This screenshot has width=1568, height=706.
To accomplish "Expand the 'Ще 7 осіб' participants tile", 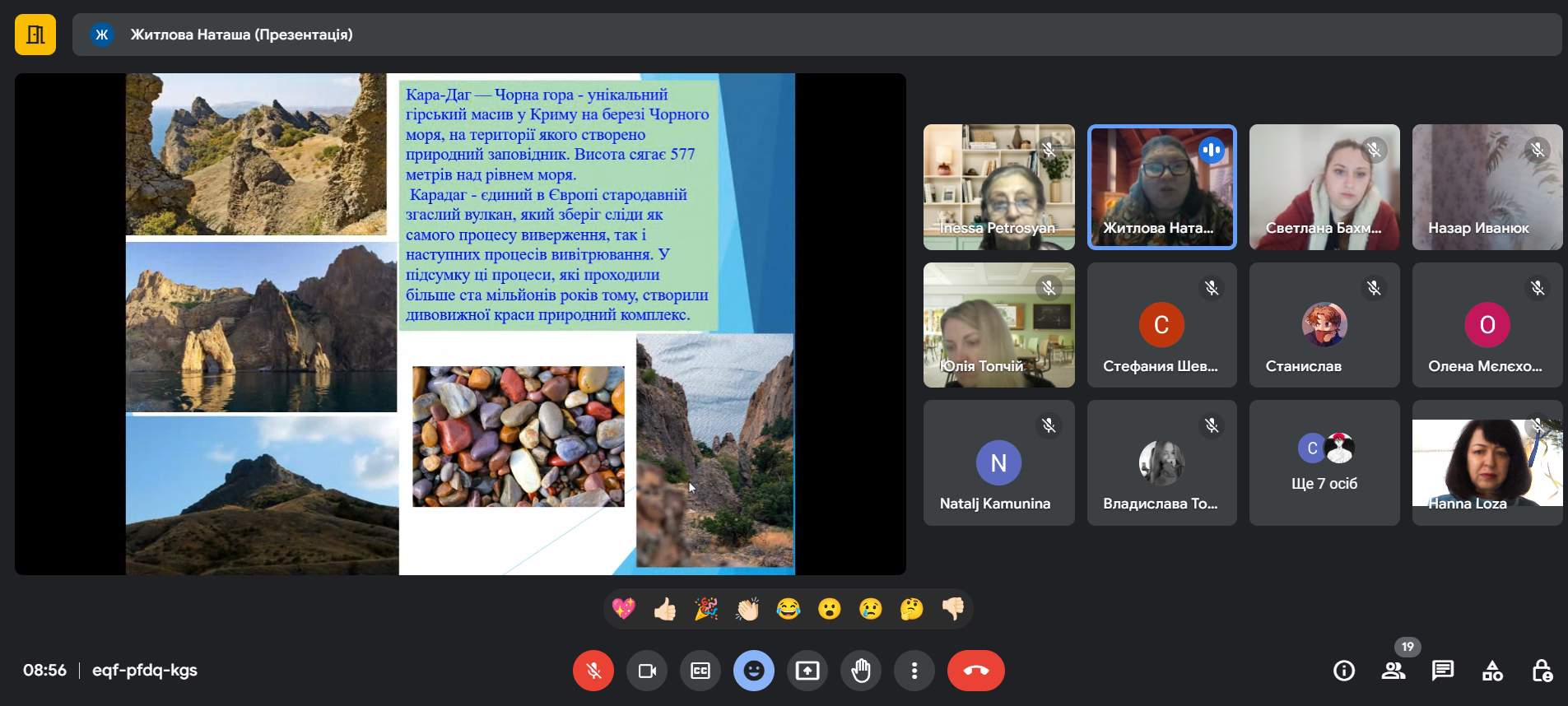I will (x=1324, y=463).
